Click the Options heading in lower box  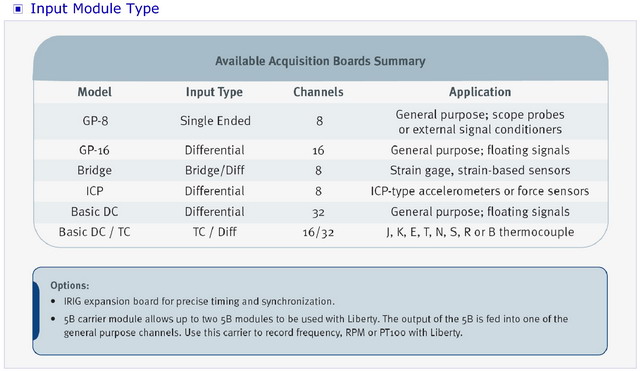[x=69, y=286]
